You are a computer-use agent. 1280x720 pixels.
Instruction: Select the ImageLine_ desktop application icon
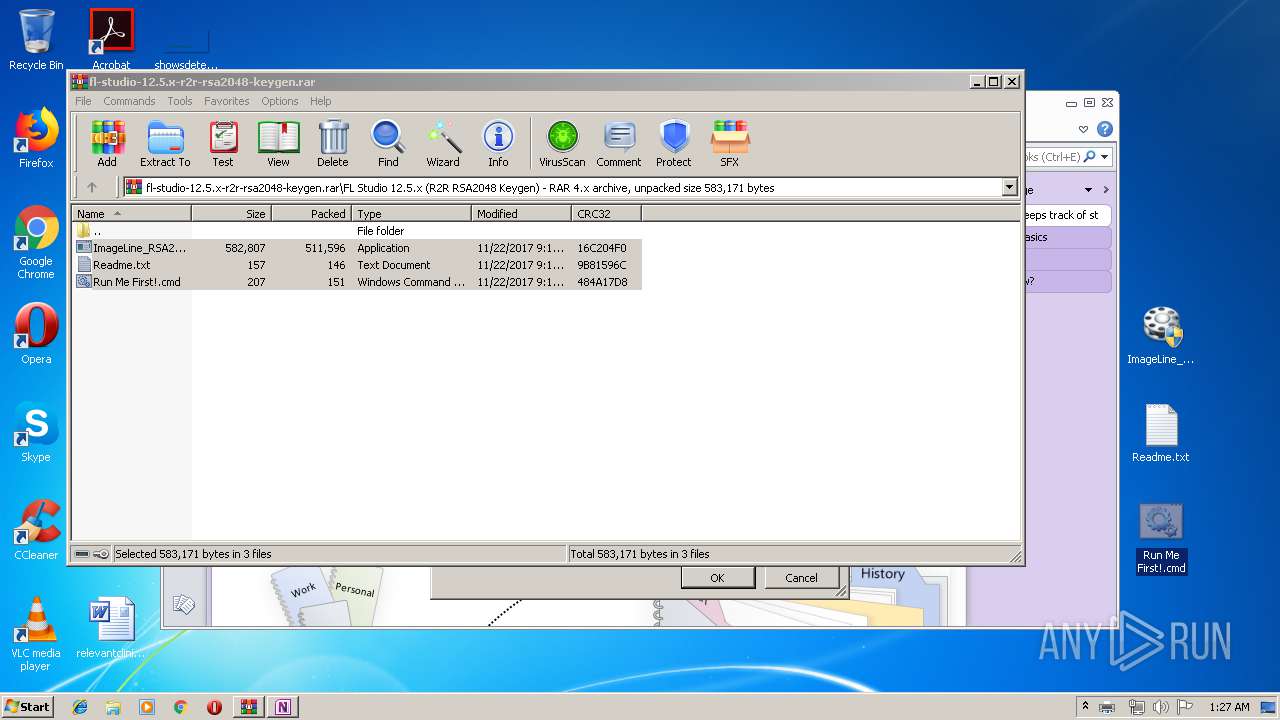(1161, 335)
